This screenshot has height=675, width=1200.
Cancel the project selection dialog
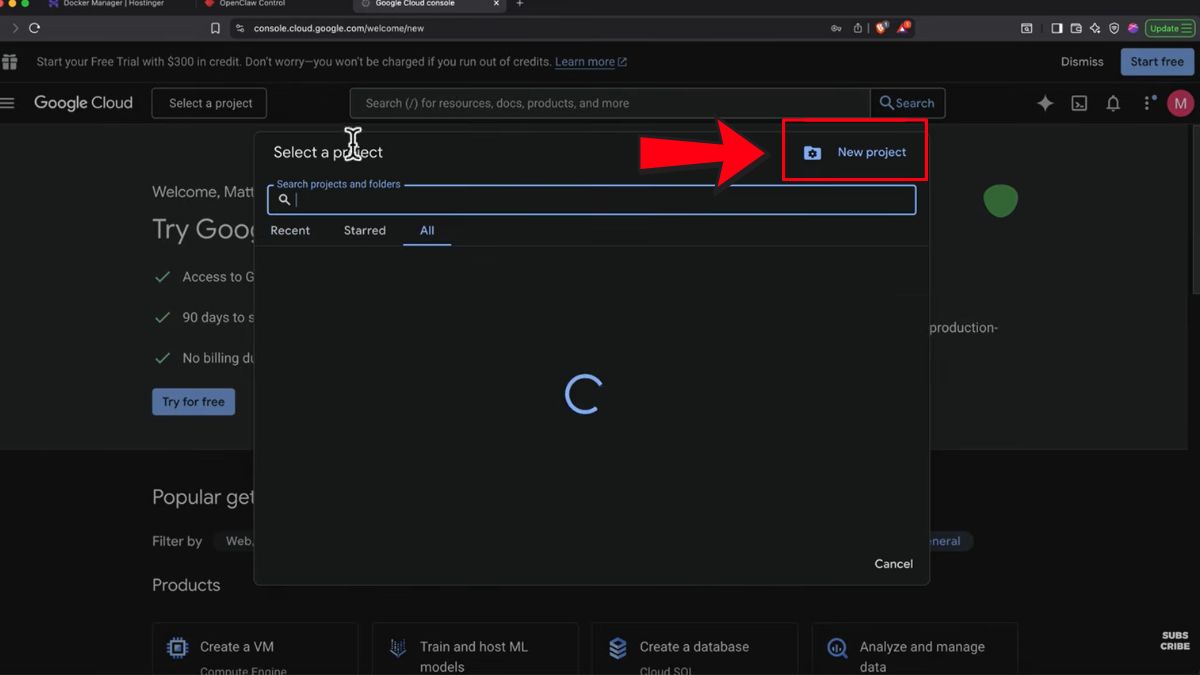893,563
